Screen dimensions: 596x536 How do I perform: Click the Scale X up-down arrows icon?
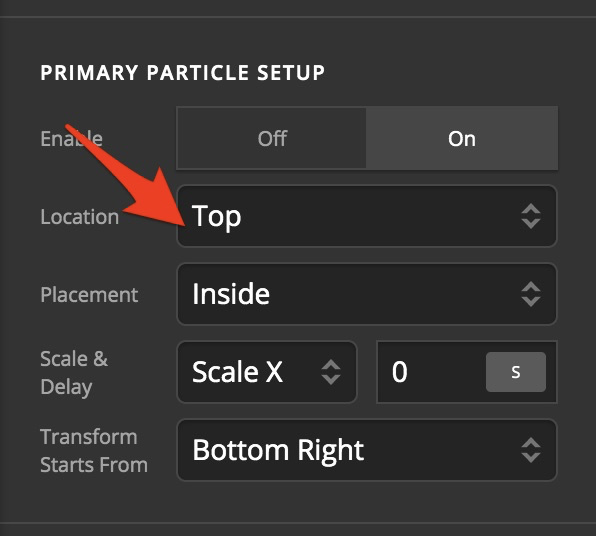[x=331, y=372]
